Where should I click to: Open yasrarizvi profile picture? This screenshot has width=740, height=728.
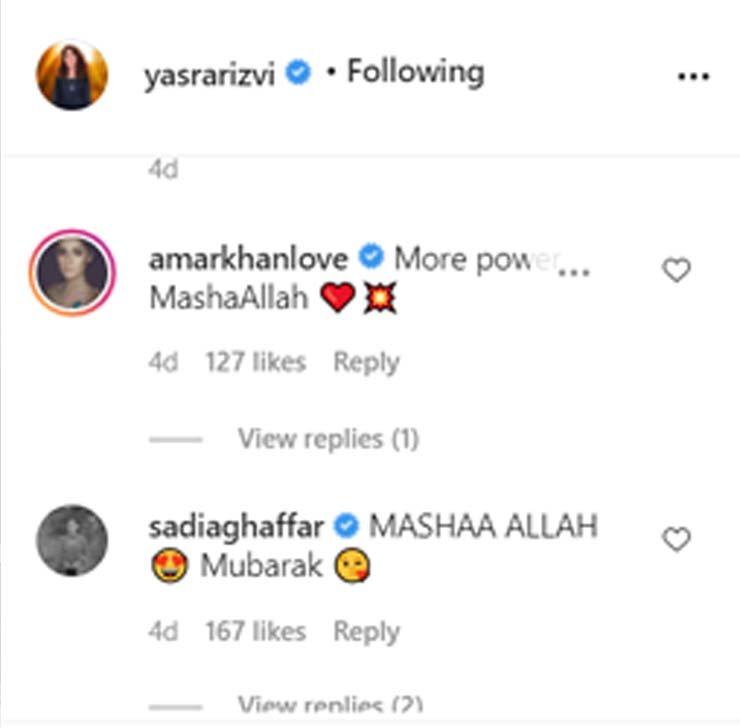click(72, 75)
